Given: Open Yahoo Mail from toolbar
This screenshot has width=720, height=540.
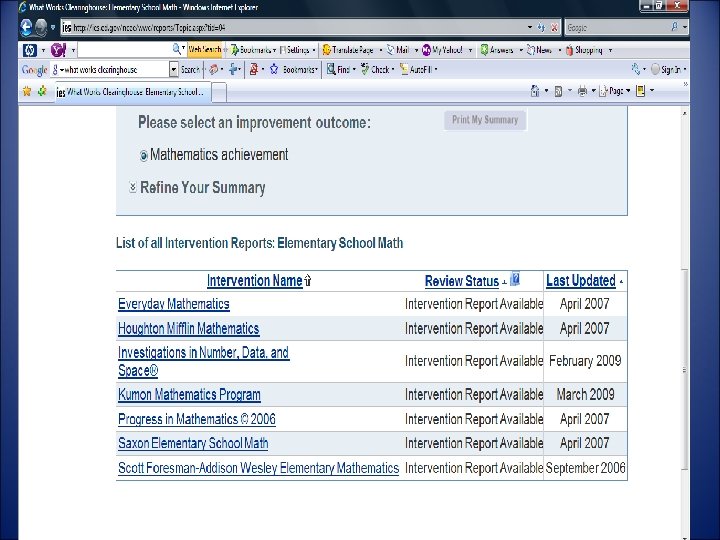Looking at the screenshot, I should coord(398,50).
